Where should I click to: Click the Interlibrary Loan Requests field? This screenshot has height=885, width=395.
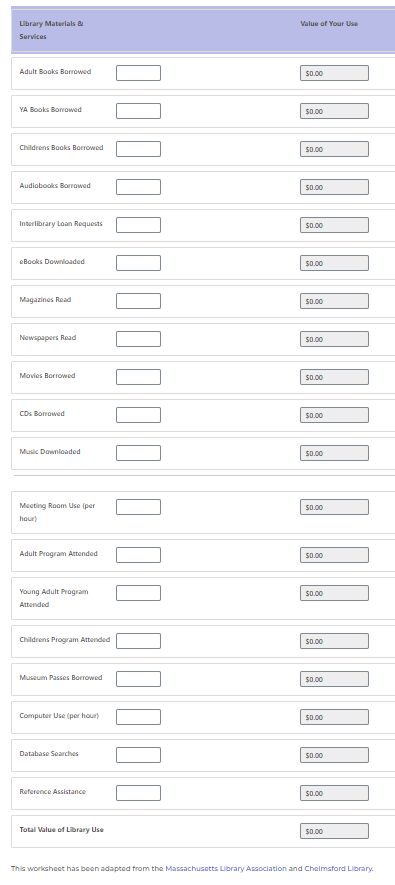pyautogui.click(x=138, y=225)
